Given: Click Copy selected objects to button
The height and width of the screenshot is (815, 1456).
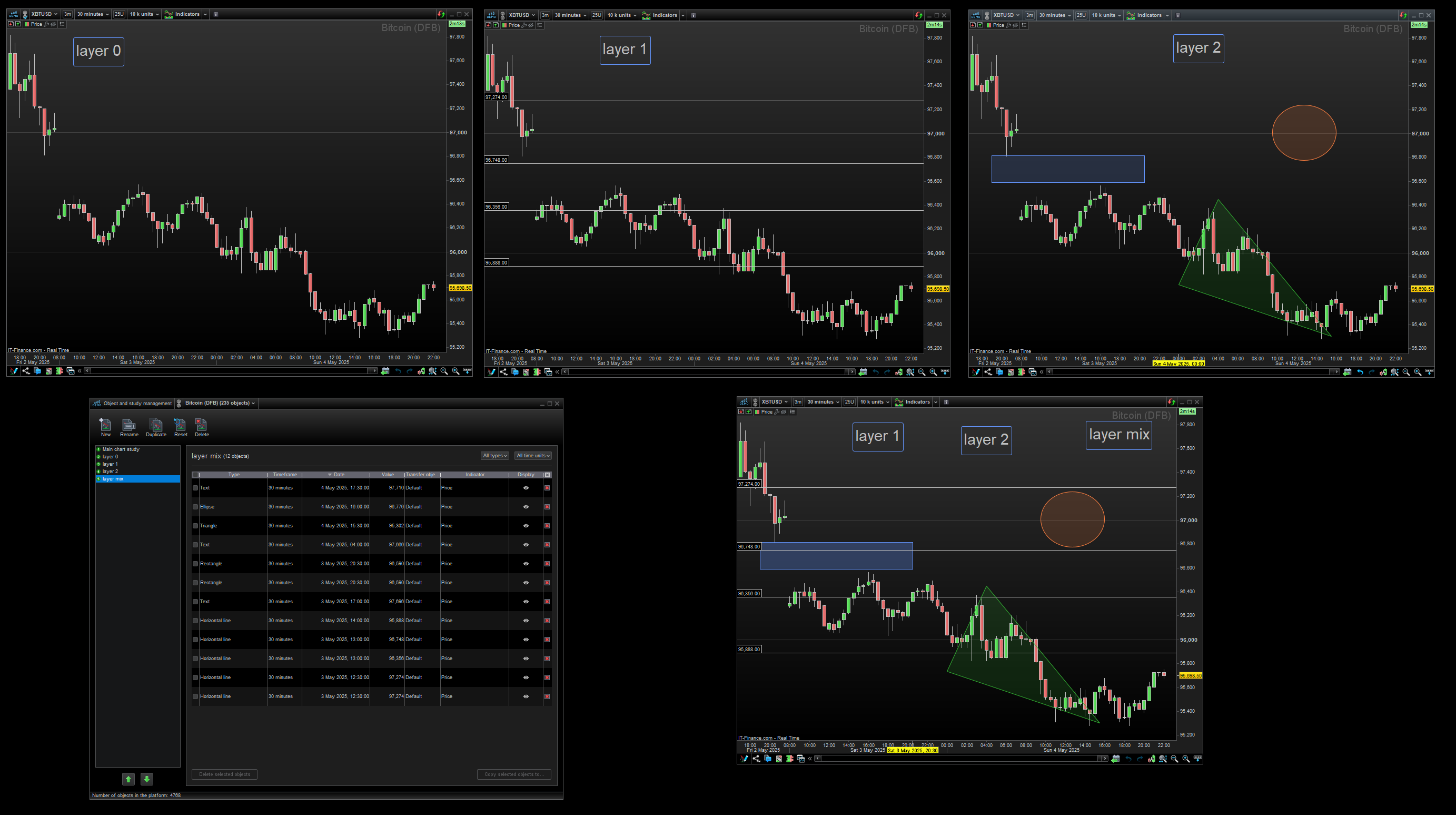Looking at the screenshot, I should pyautogui.click(x=513, y=774).
